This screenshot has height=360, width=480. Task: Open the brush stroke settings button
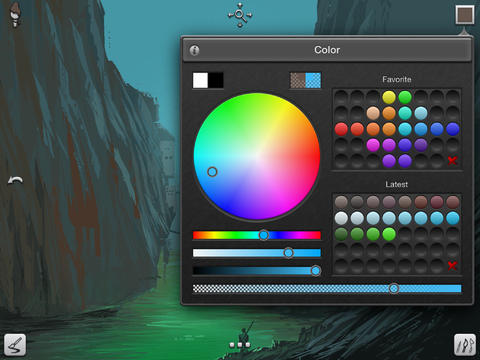(x=15, y=345)
